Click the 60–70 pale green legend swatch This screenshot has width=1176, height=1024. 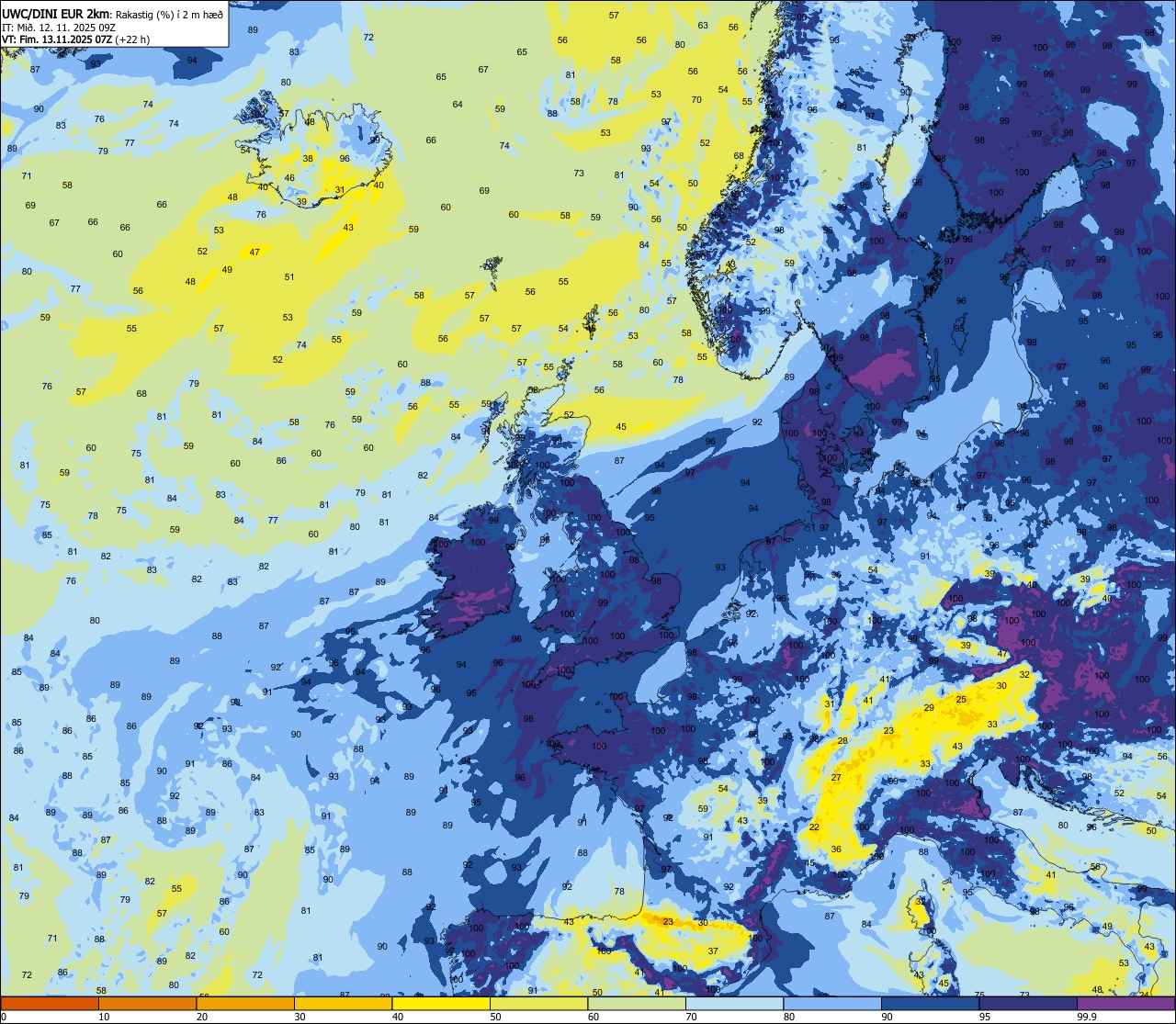[637, 1004]
